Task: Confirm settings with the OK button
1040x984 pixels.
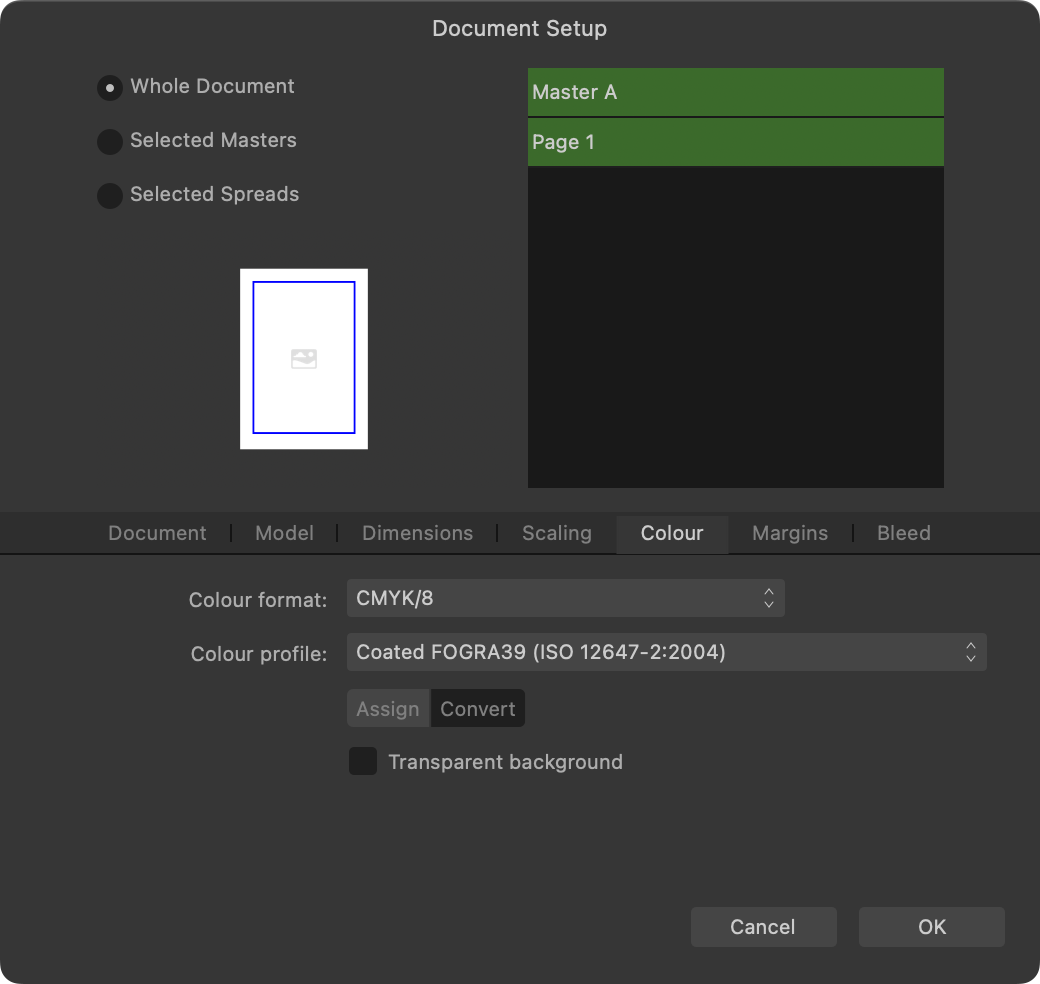Action: click(x=931, y=926)
